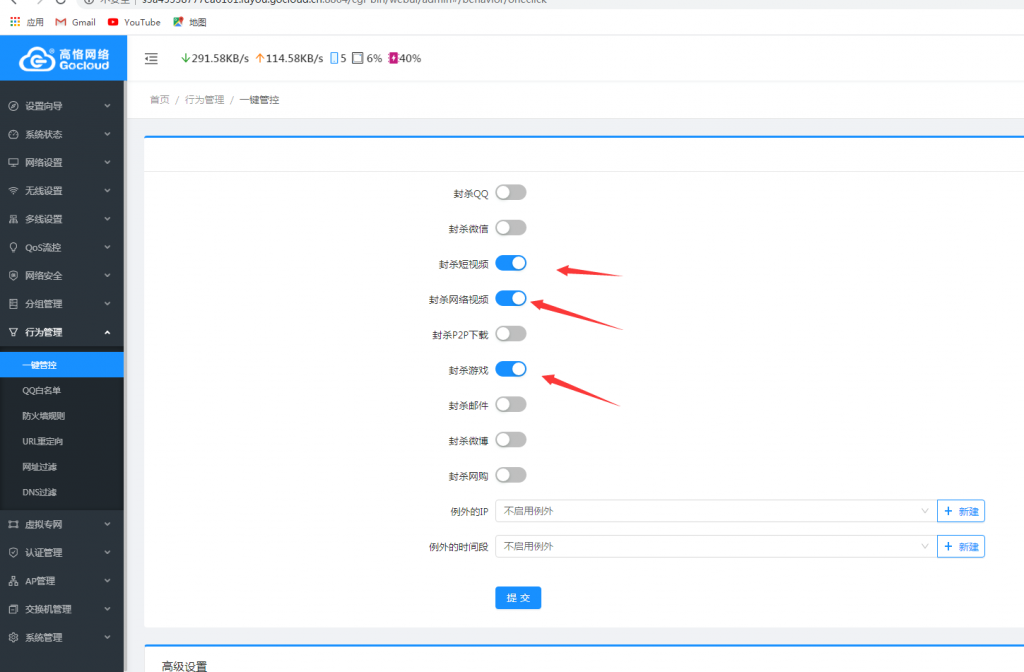Expand the 网络设置 menu chevron
The height and width of the screenshot is (672, 1024).
(x=107, y=162)
